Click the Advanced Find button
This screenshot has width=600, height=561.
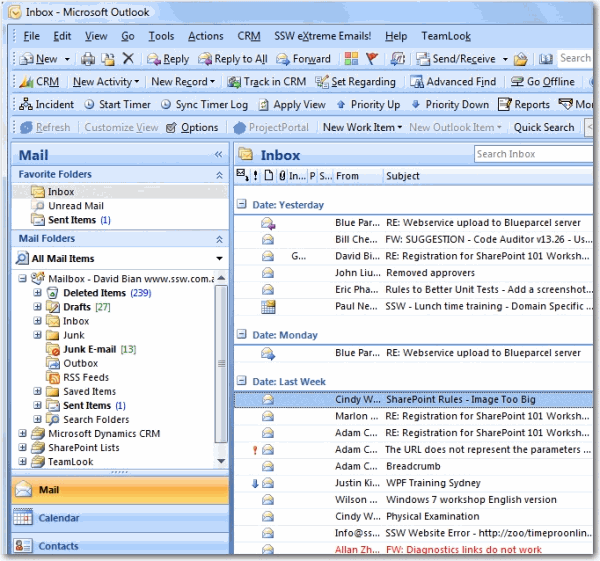coord(454,82)
